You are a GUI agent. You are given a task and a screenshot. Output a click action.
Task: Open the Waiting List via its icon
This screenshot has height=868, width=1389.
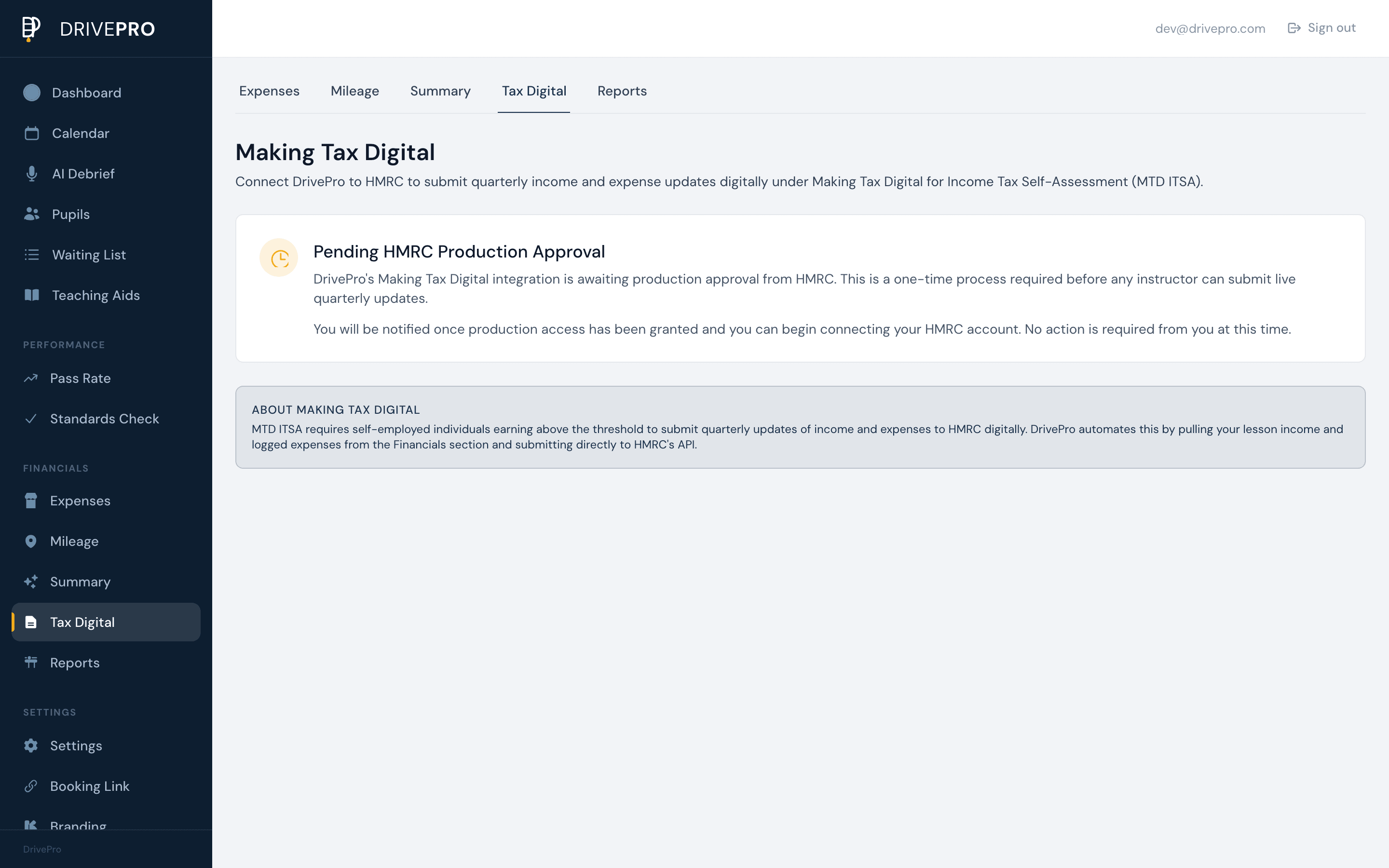[x=32, y=254]
